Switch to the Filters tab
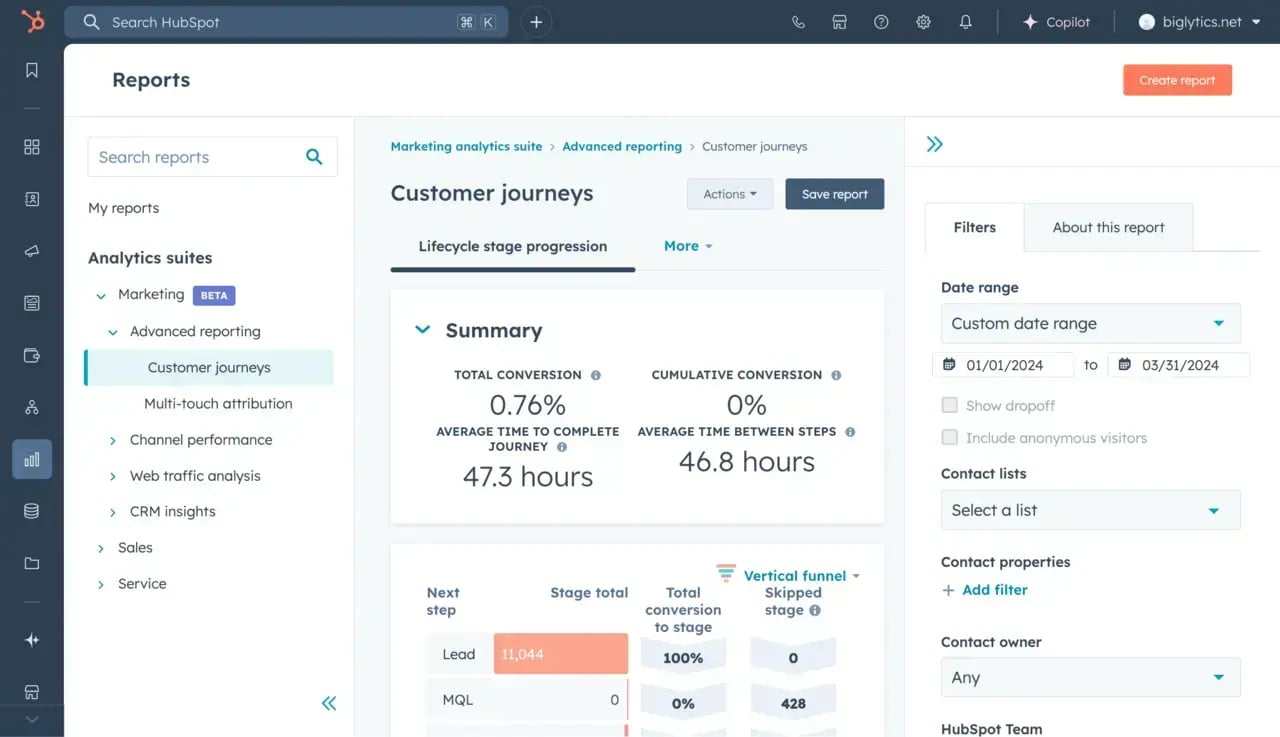 click(975, 227)
